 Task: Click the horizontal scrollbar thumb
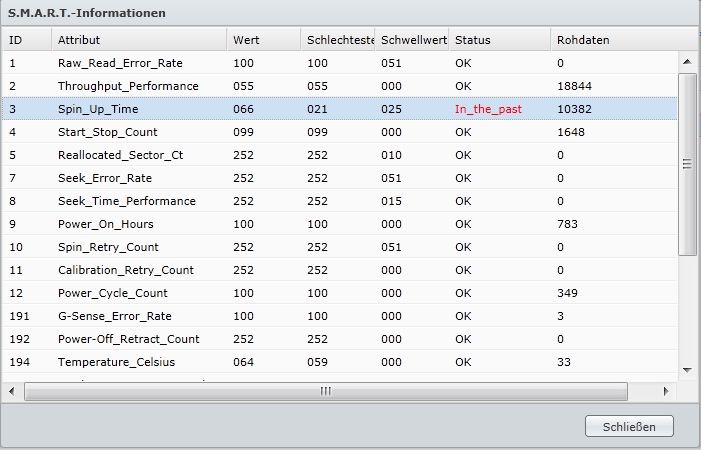[x=326, y=391]
